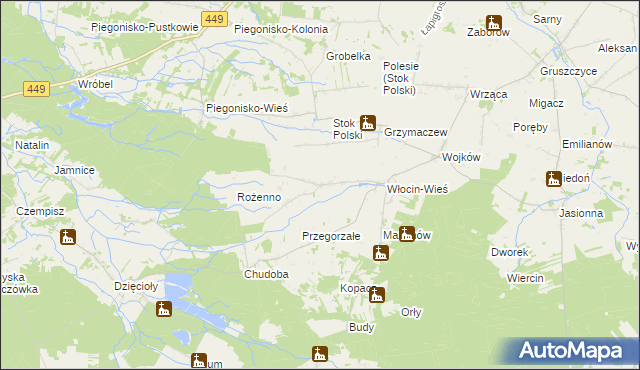Viewport: 640px width, 370px height.
Task: Click the Grobelka place name
Action: (348, 56)
